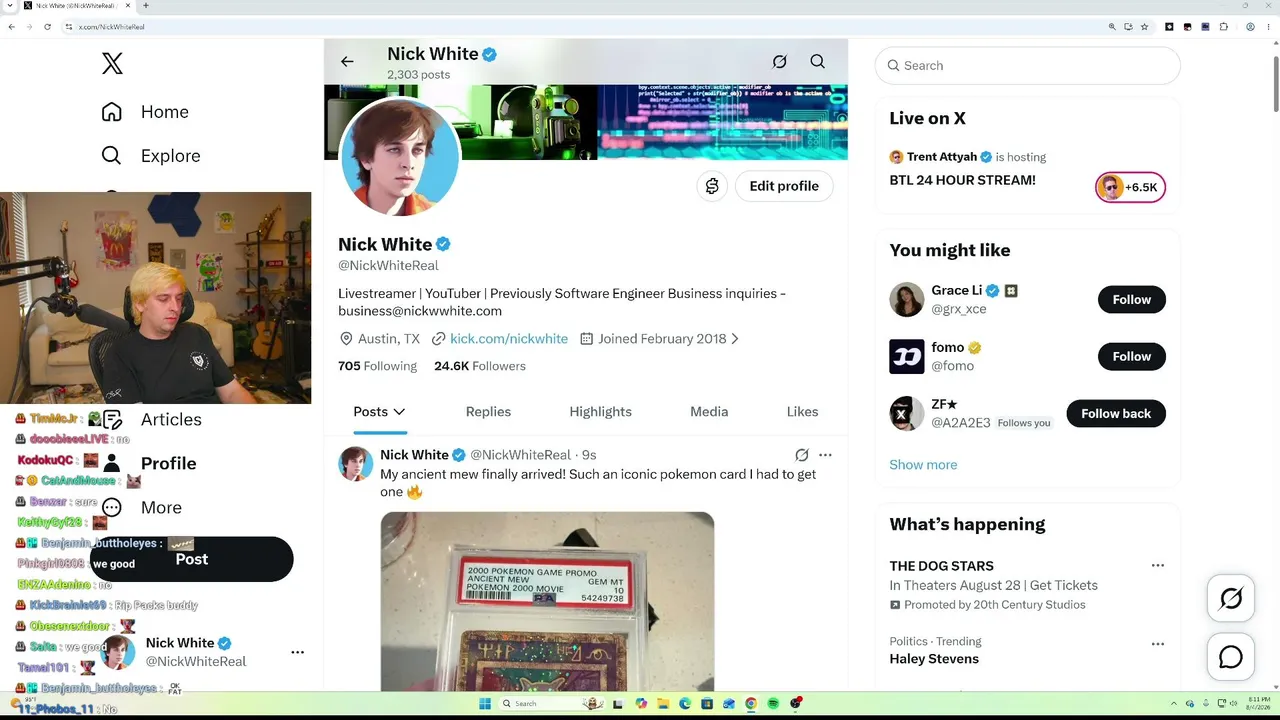
Task: Open the three-dot menu on the mew post
Action: pyautogui.click(x=825, y=455)
